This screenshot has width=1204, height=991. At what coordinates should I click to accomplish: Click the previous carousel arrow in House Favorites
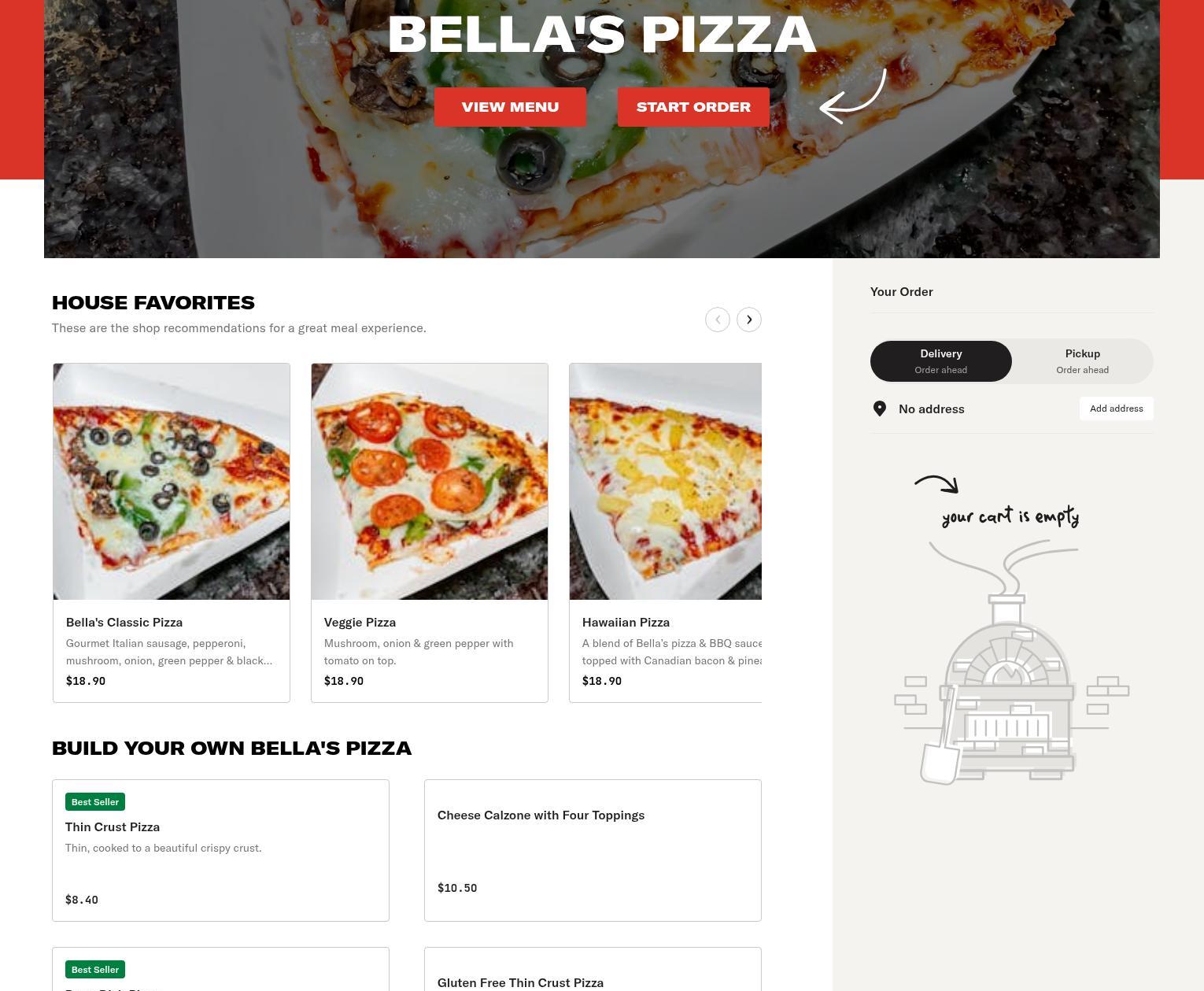coord(718,320)
